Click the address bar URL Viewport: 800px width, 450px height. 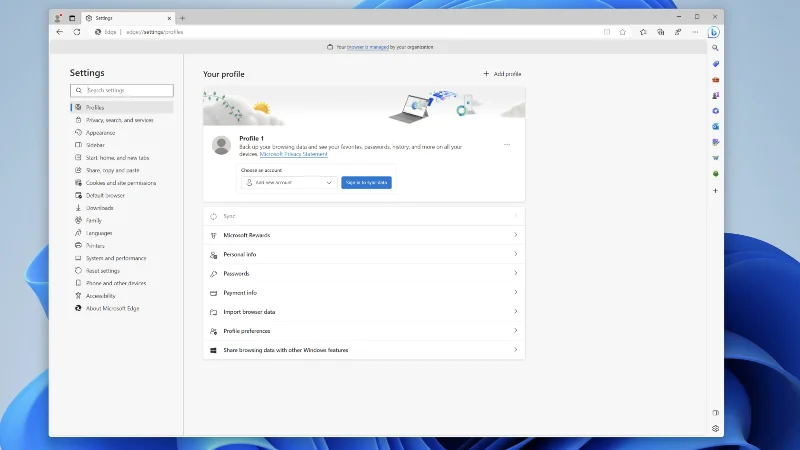pos(155,32)
